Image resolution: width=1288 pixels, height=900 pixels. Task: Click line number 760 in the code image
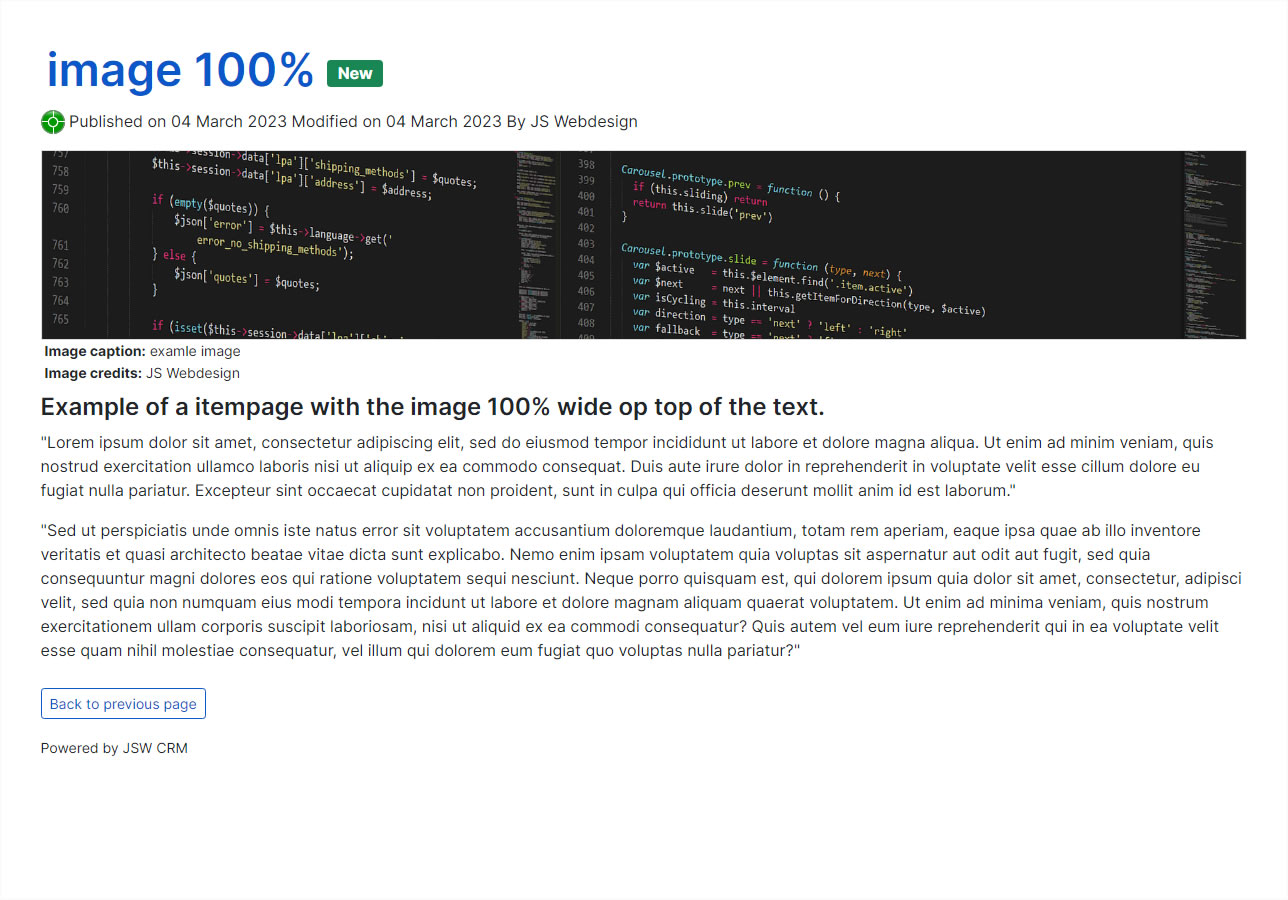click(x=60, y=209)
